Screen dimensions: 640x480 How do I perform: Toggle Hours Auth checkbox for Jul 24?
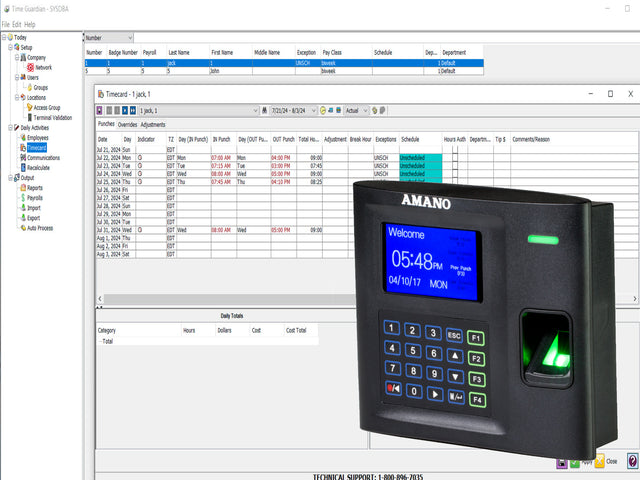coord(455,174)
